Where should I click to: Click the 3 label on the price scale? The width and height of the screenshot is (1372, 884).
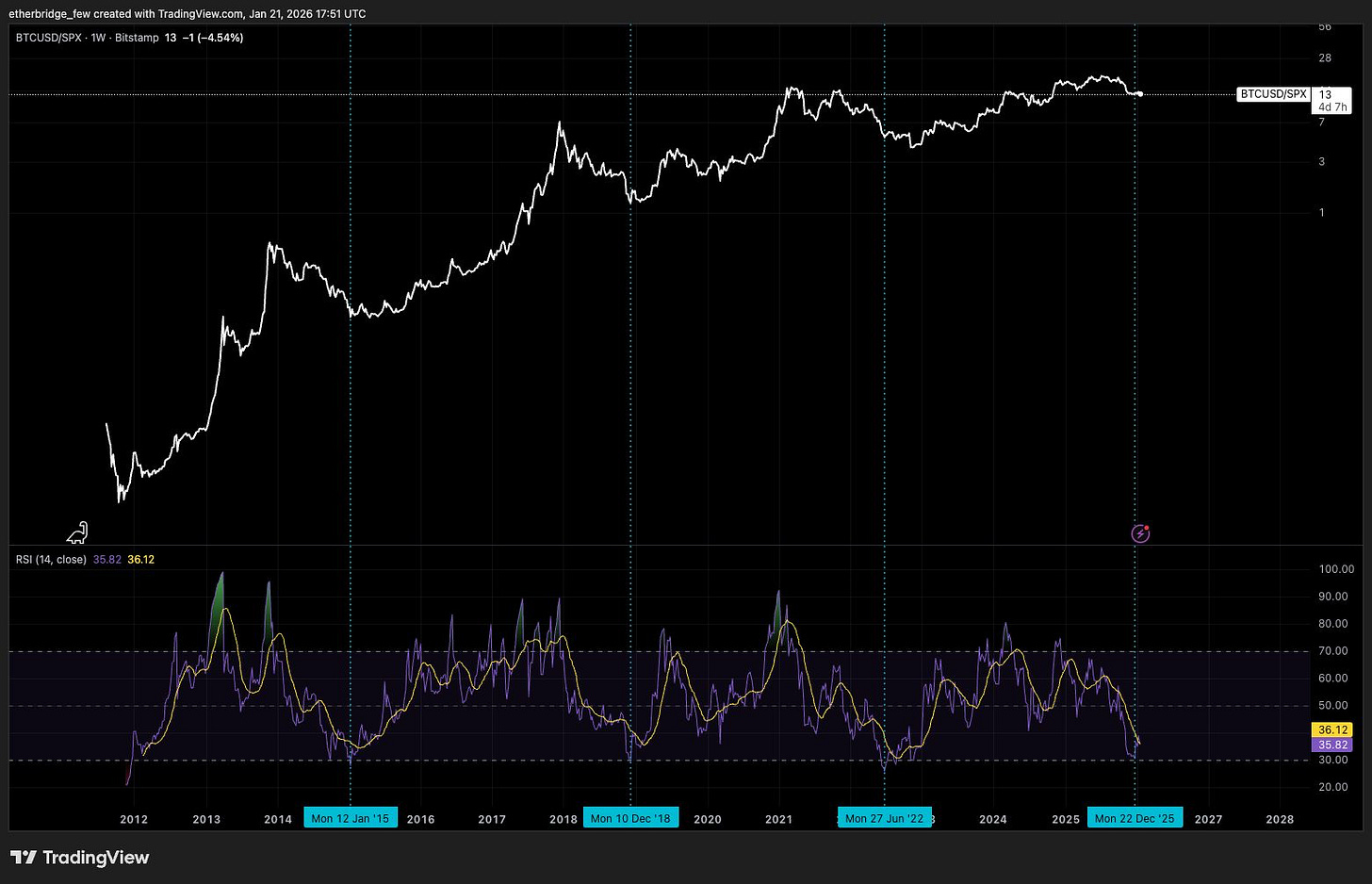click(1322, 162)
